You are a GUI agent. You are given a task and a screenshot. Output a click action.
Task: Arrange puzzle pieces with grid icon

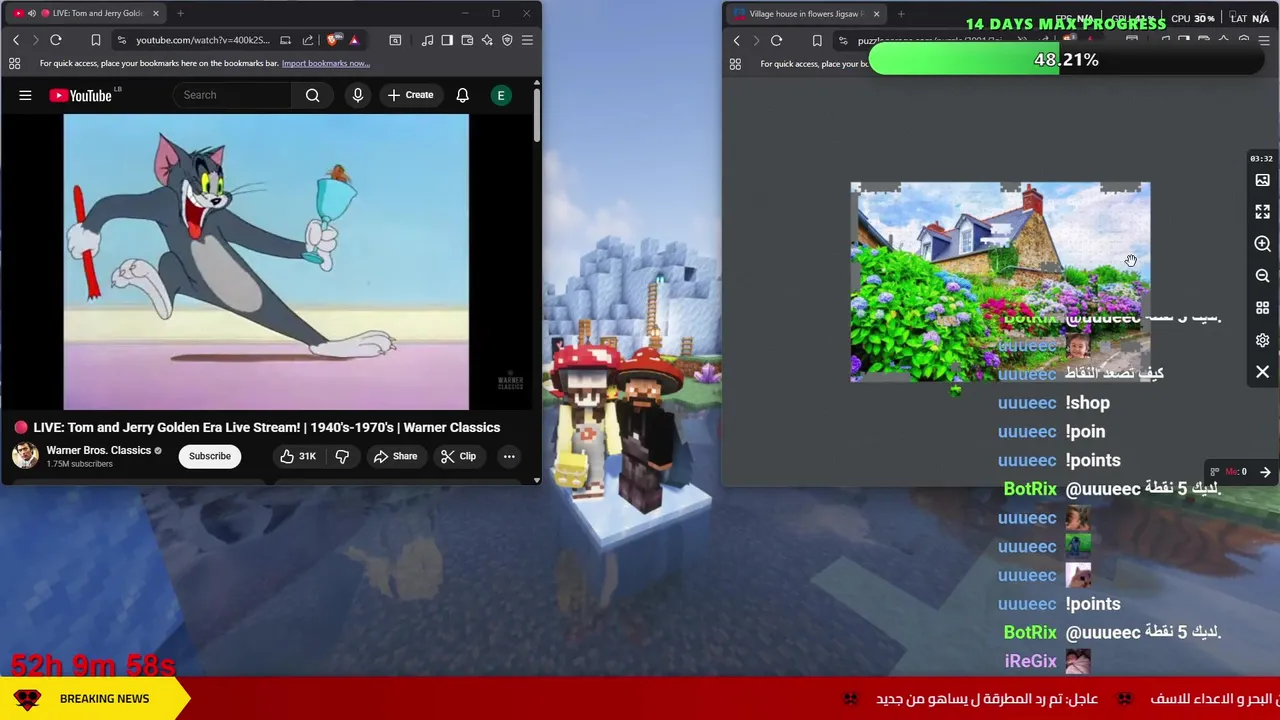1262,308
